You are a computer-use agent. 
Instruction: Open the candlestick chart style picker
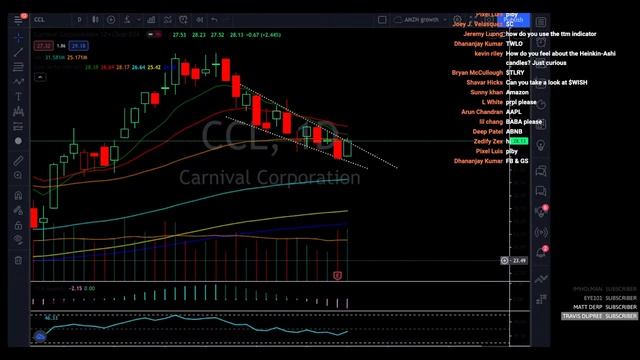tap(95, 20)
